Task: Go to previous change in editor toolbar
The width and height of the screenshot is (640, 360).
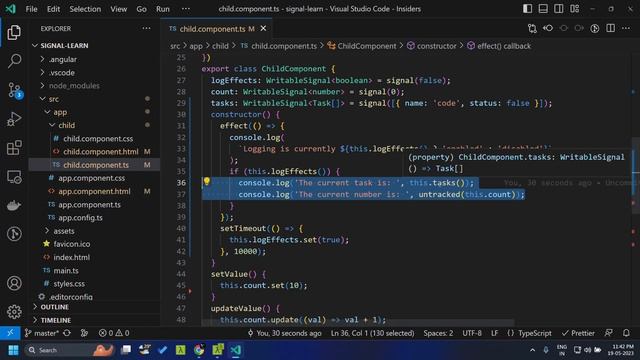Action: (548, 28)
